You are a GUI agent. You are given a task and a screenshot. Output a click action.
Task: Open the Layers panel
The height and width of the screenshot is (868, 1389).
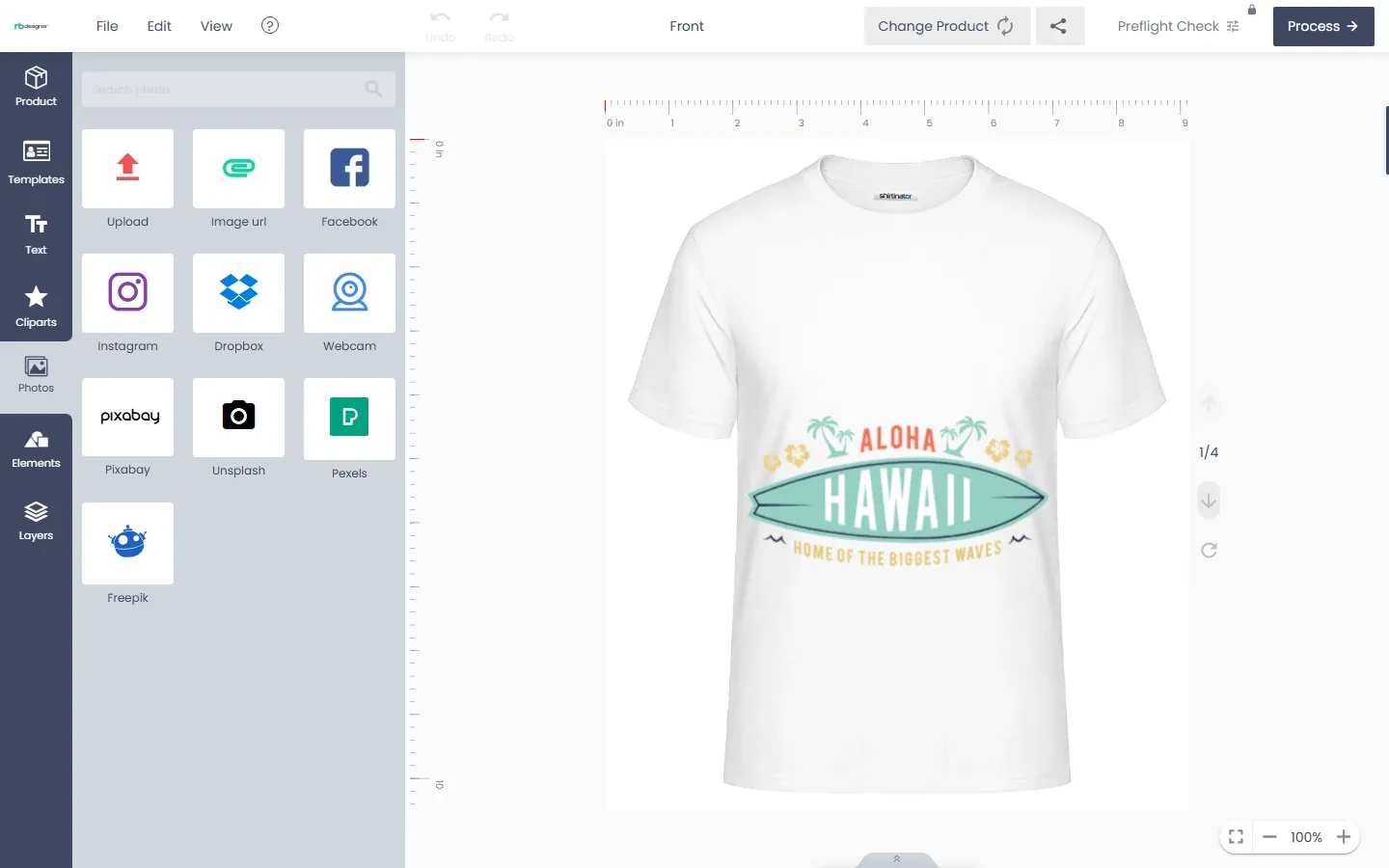point(36,521)
